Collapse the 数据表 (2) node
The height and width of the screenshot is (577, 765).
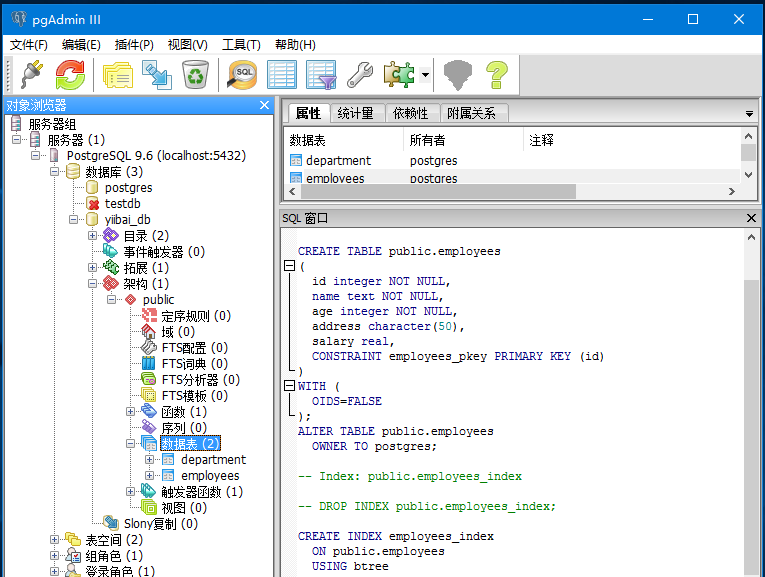click(131, 443)
